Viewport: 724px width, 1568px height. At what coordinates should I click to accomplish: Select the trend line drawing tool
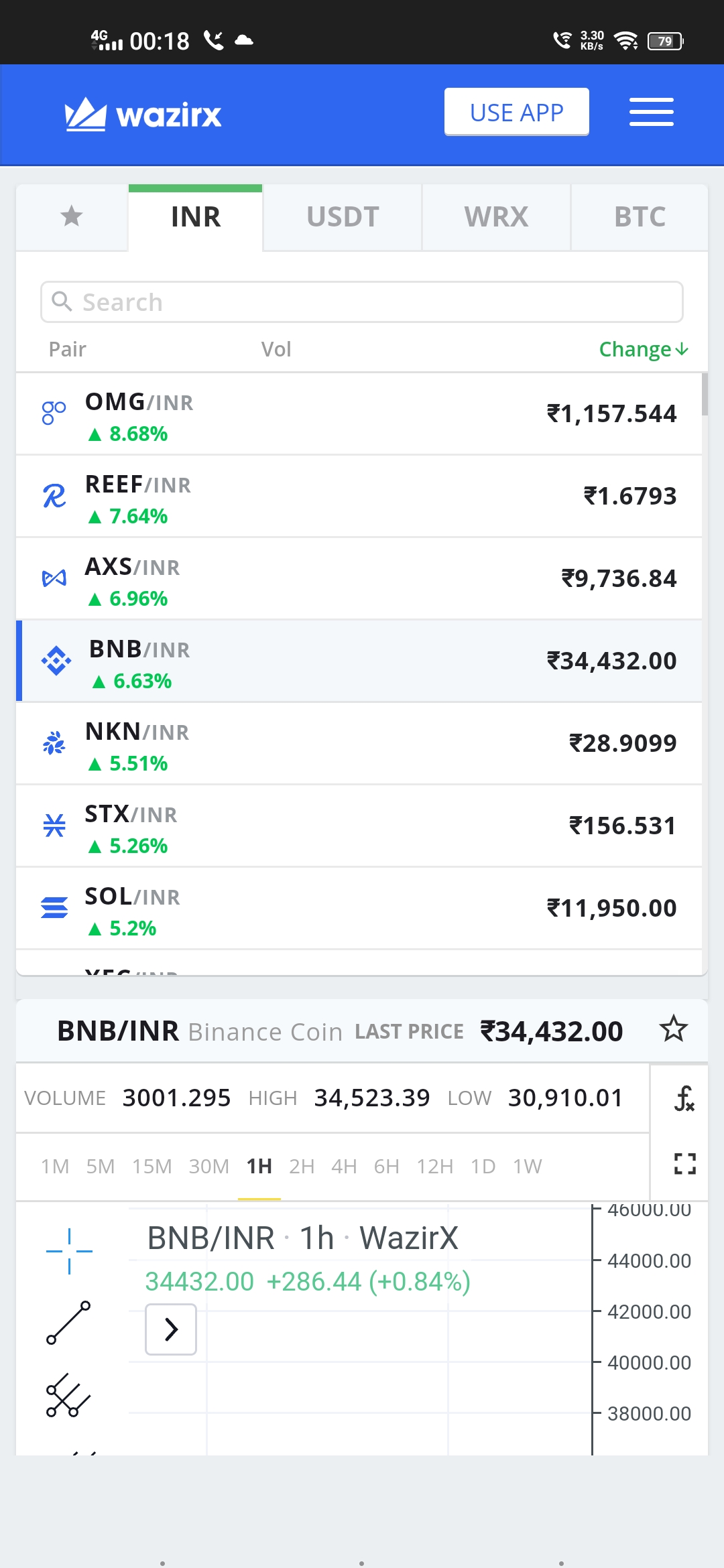[x=68, y=1323]
